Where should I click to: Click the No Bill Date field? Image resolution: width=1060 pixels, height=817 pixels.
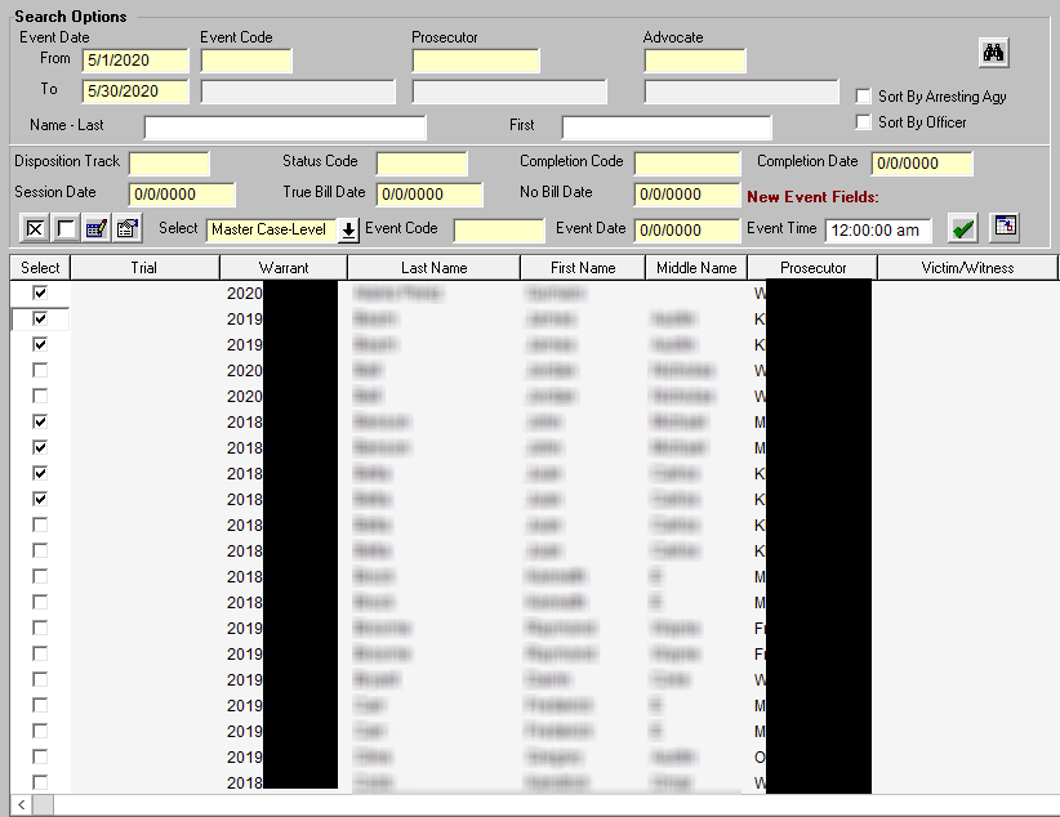click(688, 195)
